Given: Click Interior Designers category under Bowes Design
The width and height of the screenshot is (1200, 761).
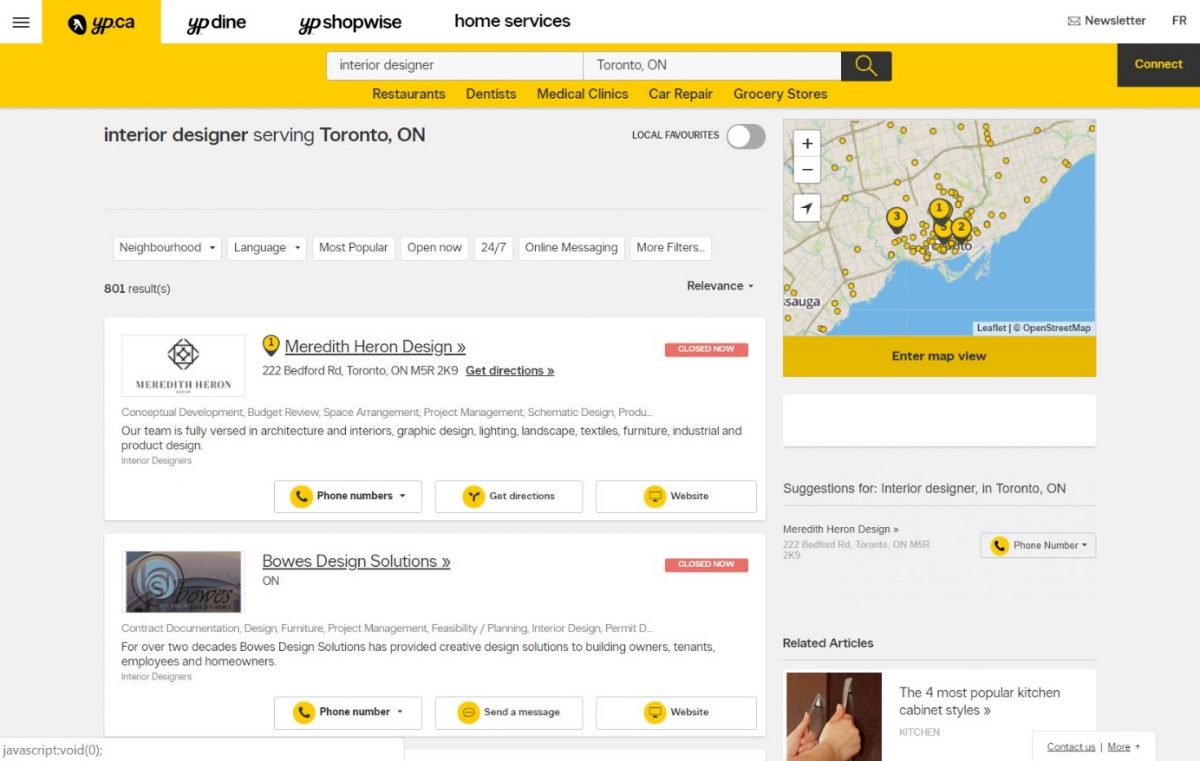Looking at the screenshot, I should coord(157,677).
